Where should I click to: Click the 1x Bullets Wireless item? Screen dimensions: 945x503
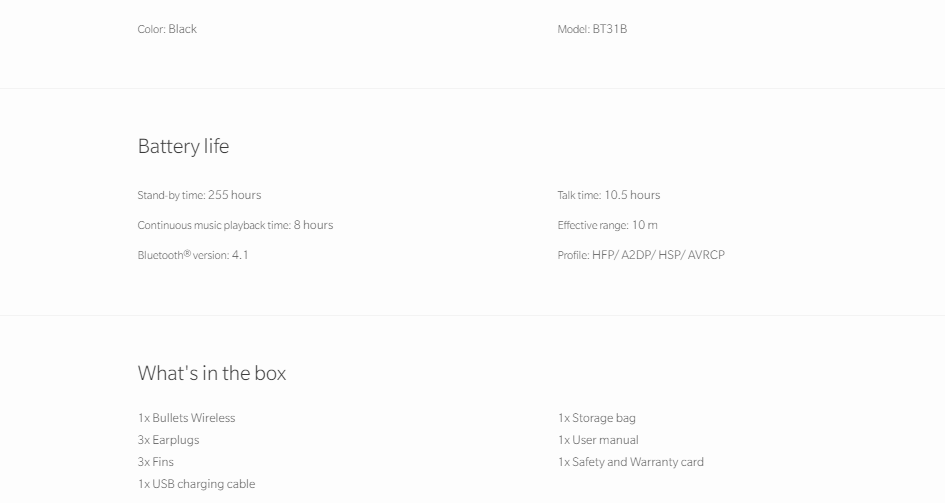(186, 418)
